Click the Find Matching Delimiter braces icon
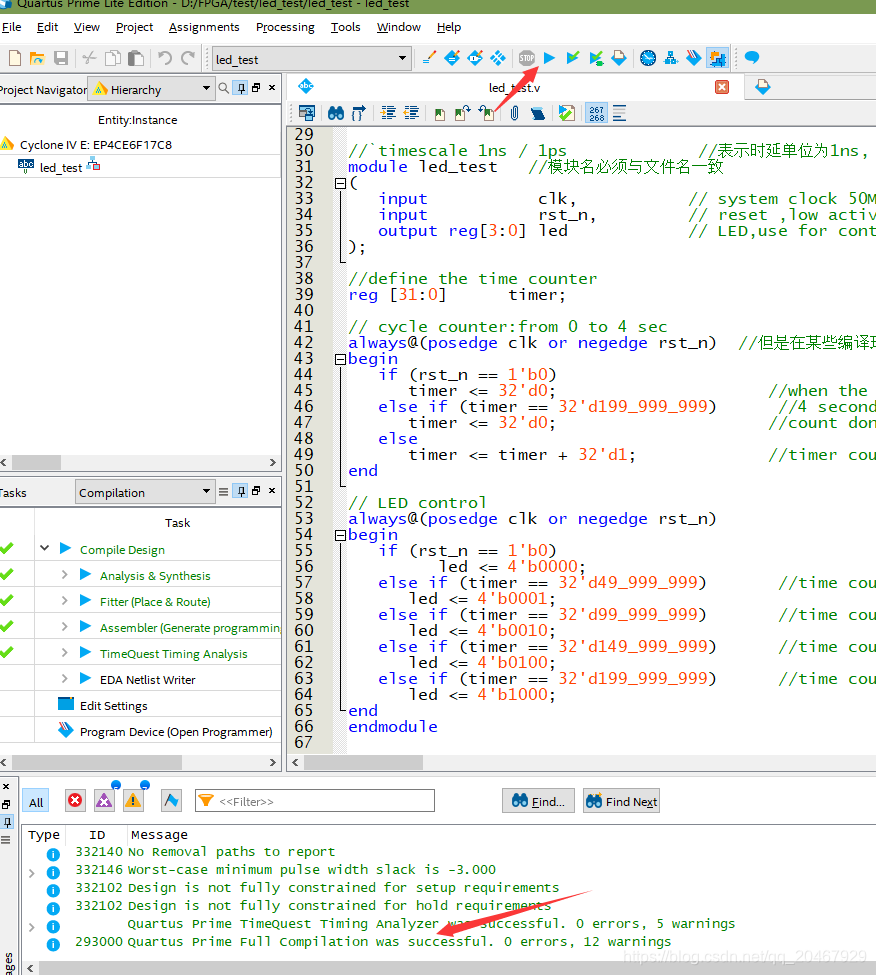 click(x=359, y=113)
